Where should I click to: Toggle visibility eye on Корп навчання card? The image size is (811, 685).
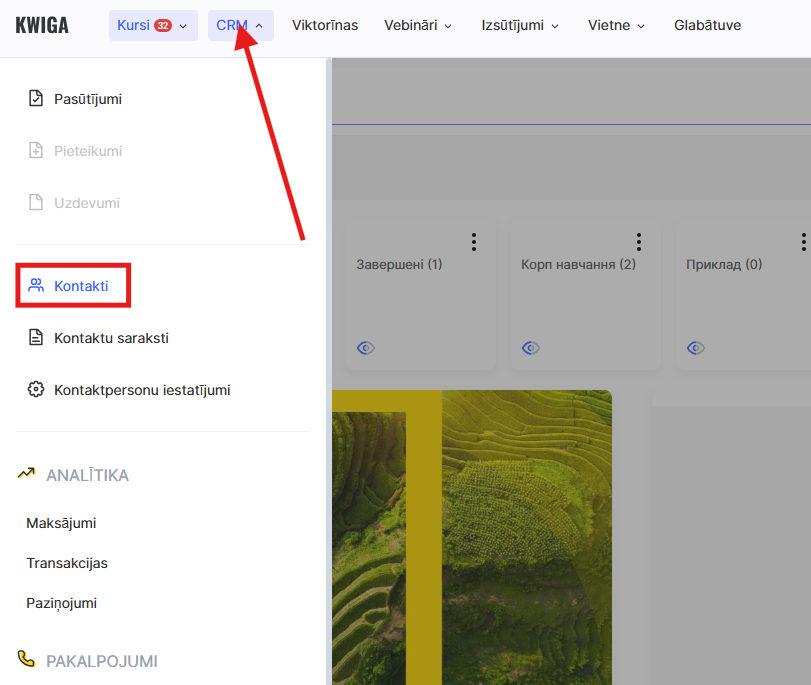pyautogui.click(x=531, y=348)
